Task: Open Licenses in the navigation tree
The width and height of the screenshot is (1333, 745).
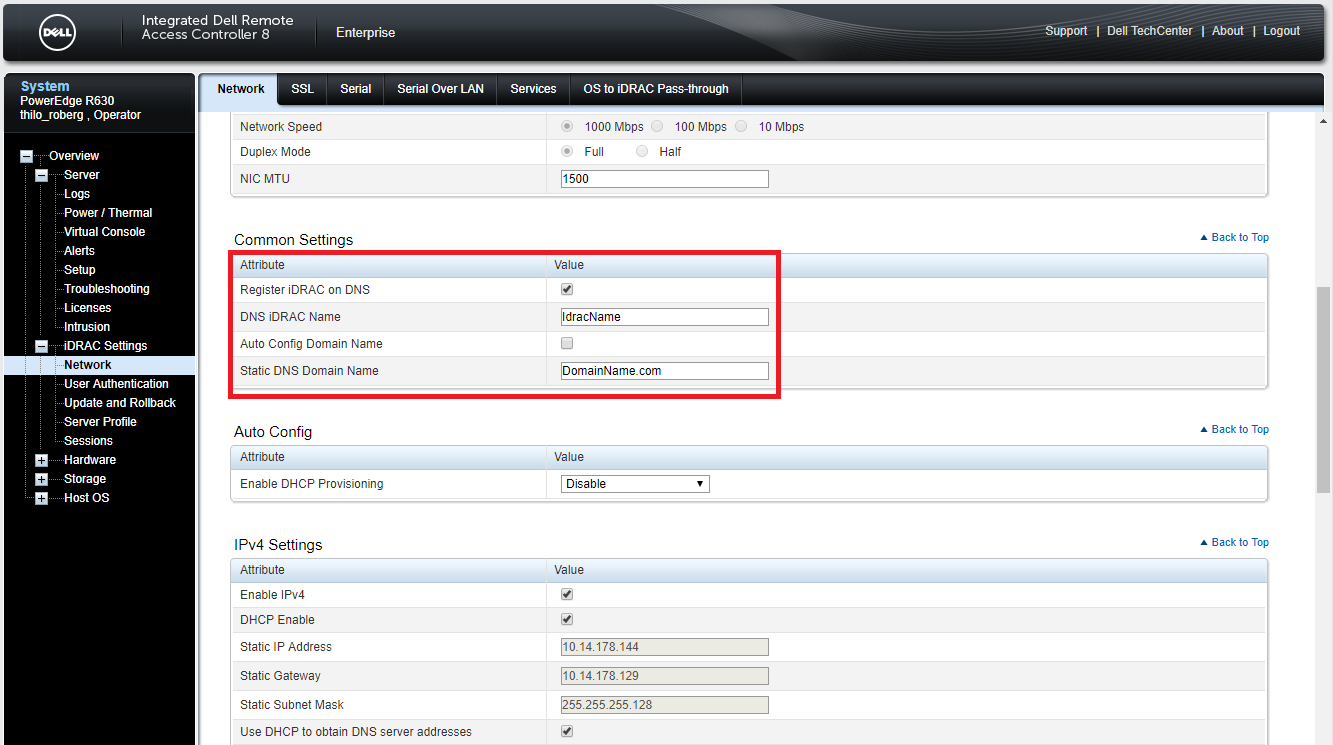Action: pos(87,308)
